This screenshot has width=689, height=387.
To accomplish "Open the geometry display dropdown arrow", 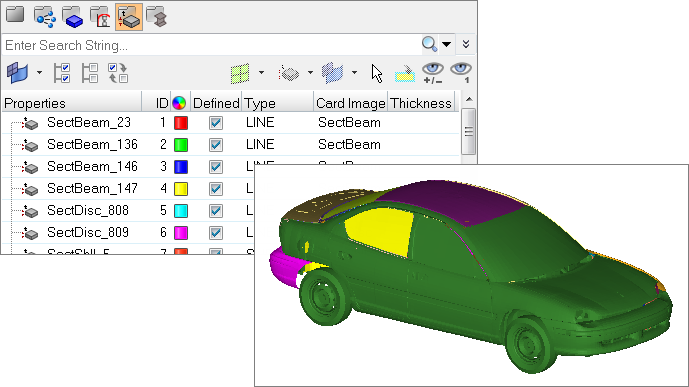I will (310, 72).
